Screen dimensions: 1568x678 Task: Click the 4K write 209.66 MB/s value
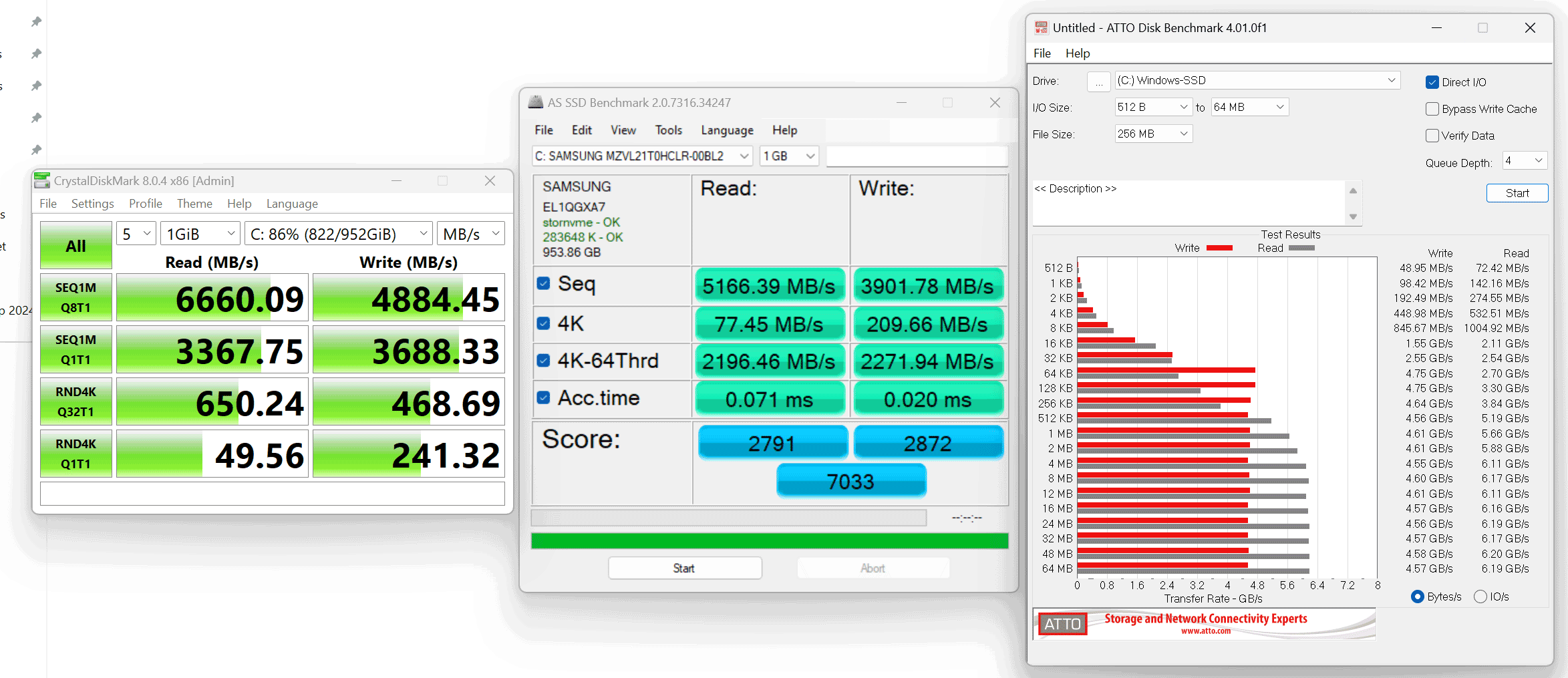[928, 324]
